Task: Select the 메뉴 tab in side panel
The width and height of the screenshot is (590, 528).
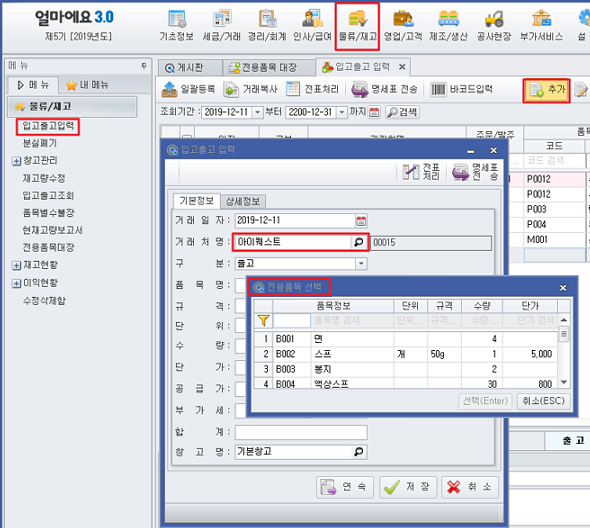Action: 33,85
